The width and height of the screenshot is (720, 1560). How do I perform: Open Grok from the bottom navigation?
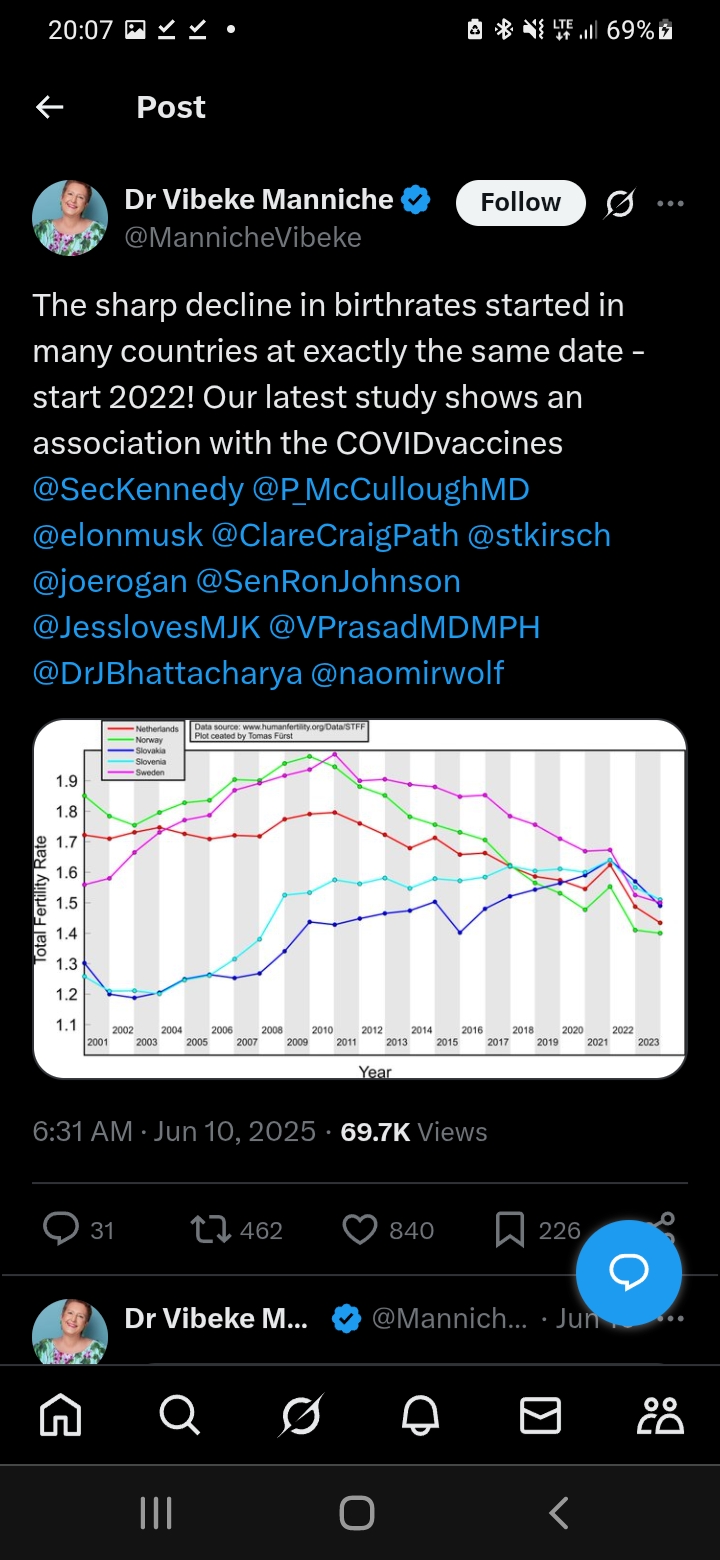point(300,1415)
